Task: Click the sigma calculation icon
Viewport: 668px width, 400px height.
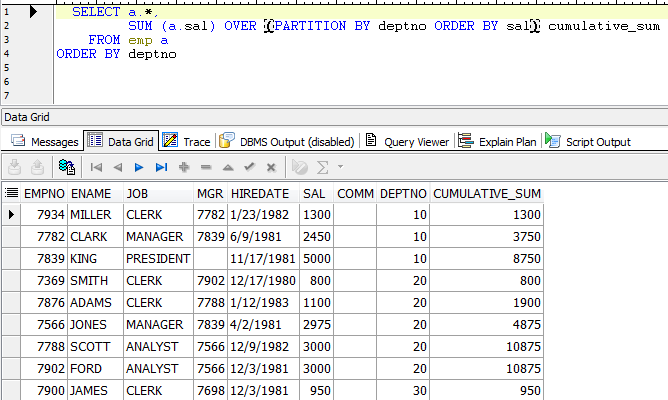Action: (322, 167)
